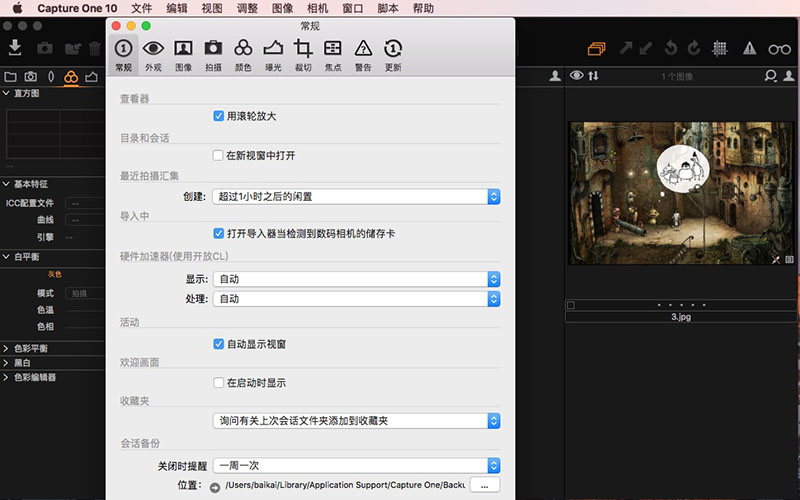The width and height of the screenshot is (800, 500).
Task: Open the 拍摄 (Capture) preferences tab
Action: point(213,56)
